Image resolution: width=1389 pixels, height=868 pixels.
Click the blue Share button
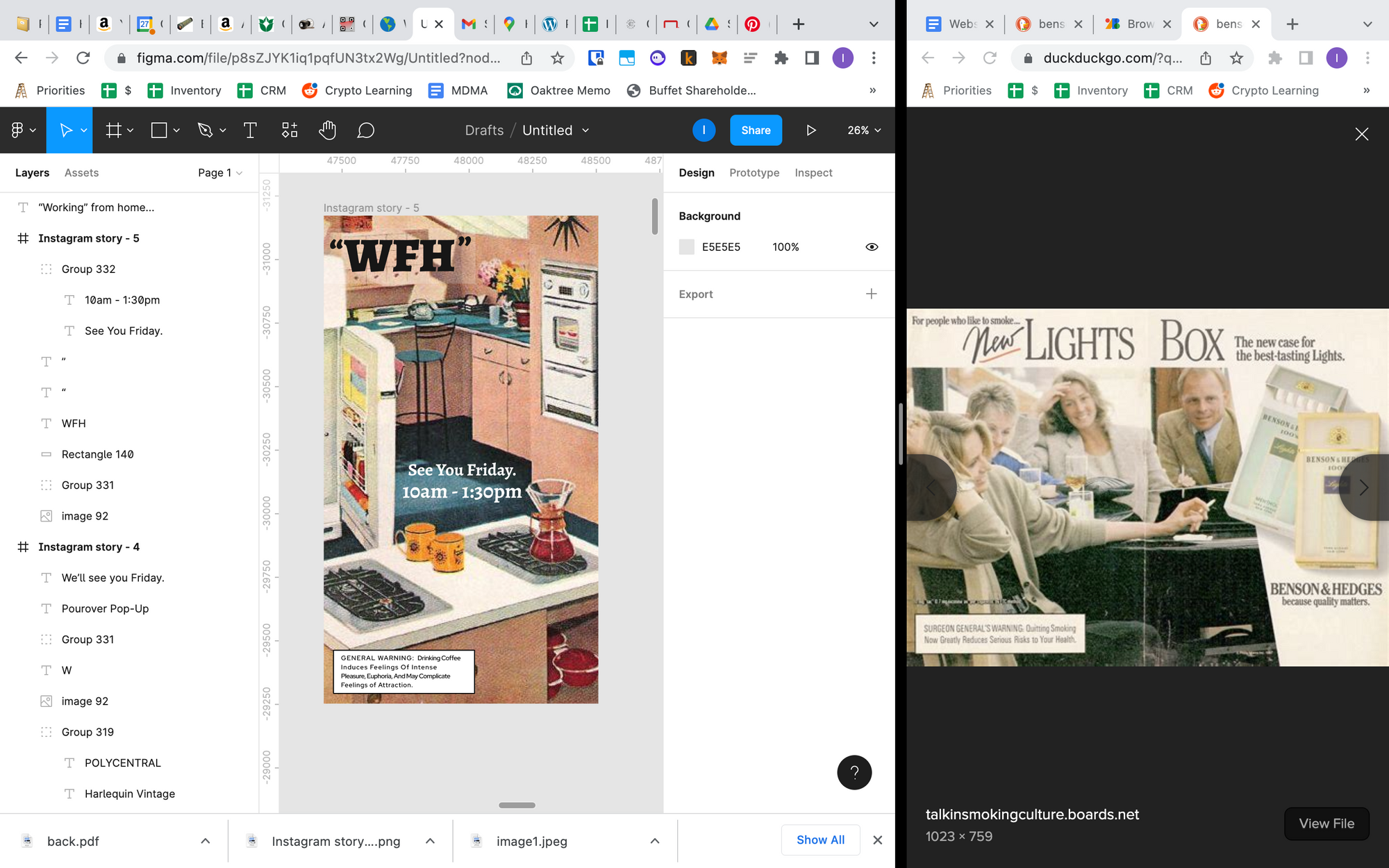[x=756, y=131]
